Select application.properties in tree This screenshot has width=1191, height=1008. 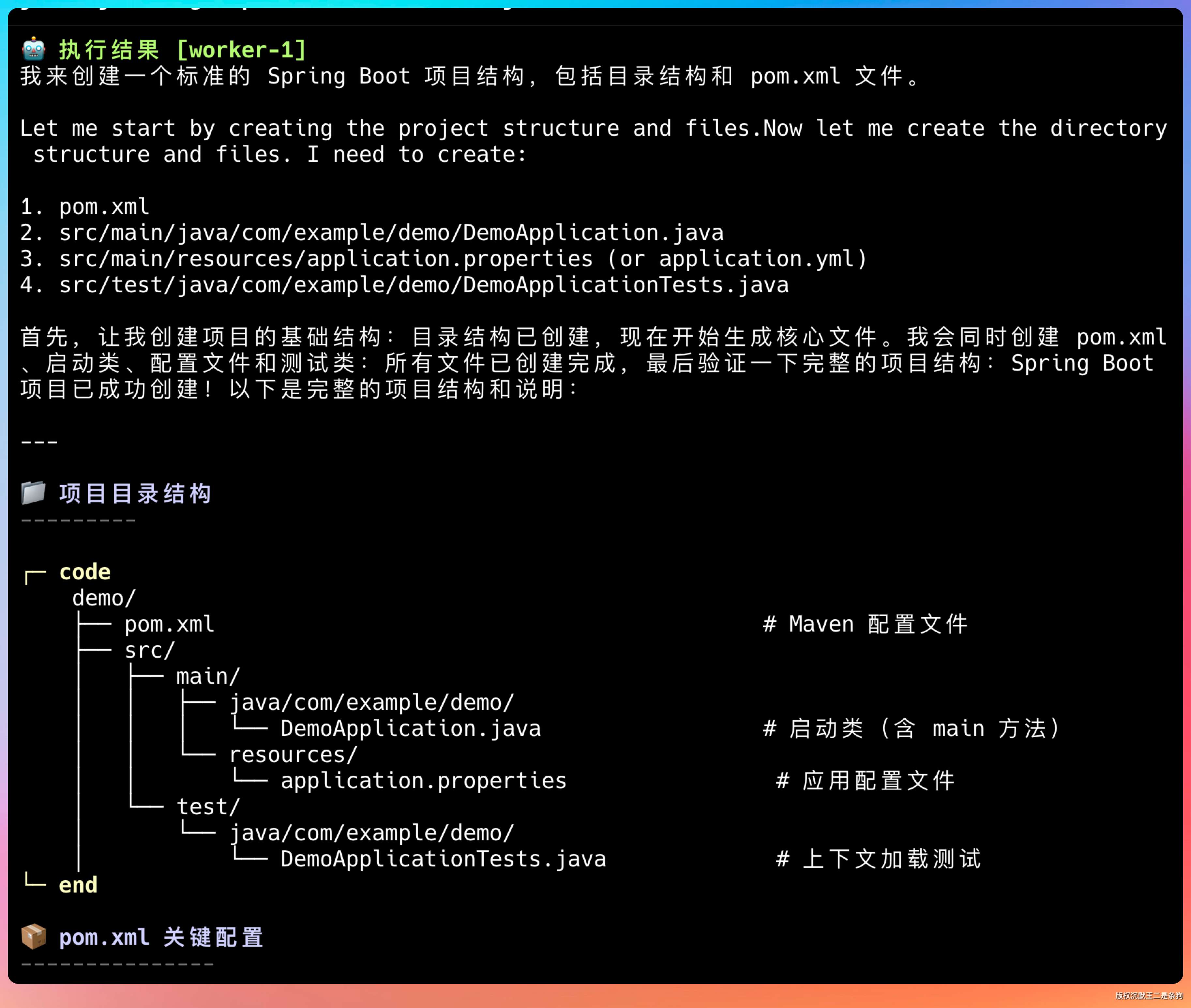(x=423, y=781)
